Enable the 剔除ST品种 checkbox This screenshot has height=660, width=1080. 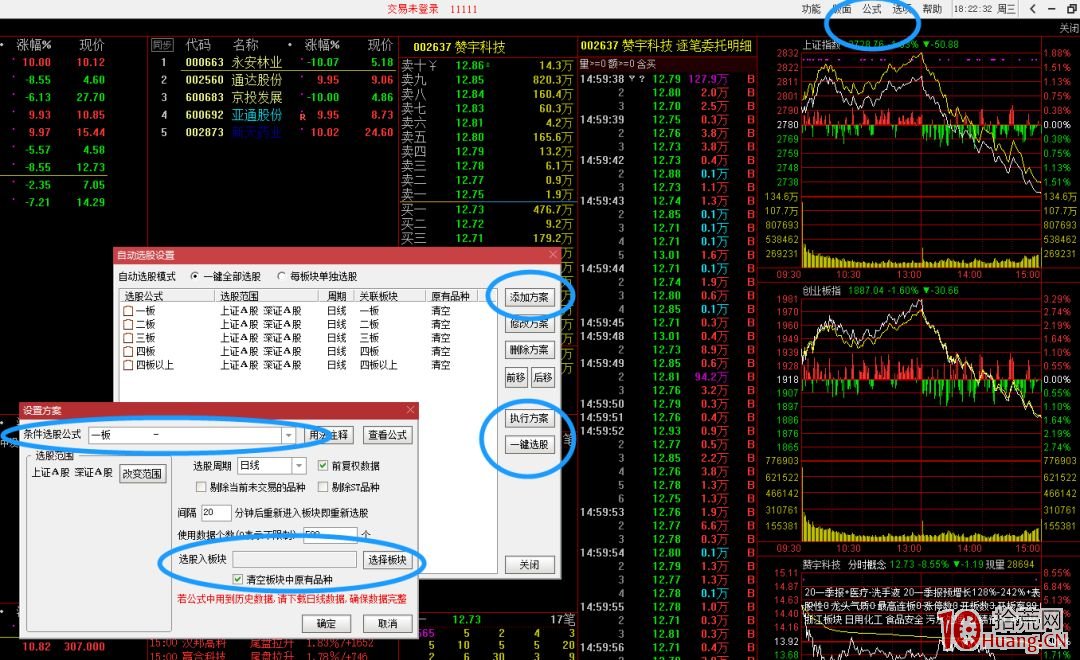point(322,487)
